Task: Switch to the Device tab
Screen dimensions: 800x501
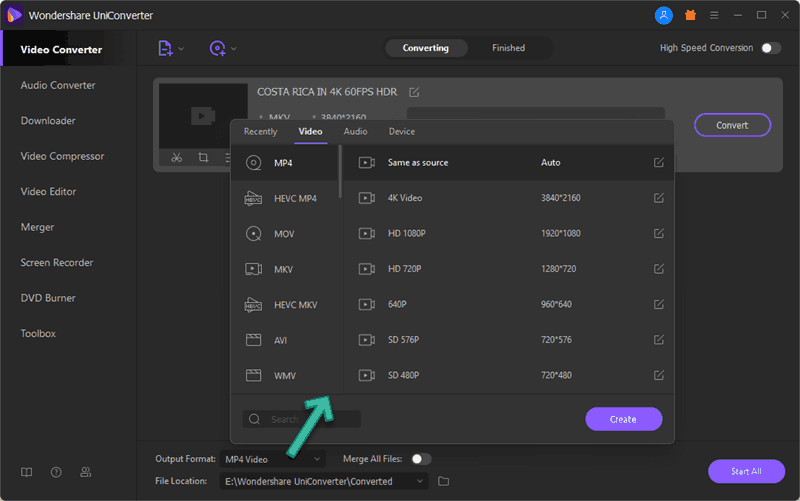Action: 402,132
